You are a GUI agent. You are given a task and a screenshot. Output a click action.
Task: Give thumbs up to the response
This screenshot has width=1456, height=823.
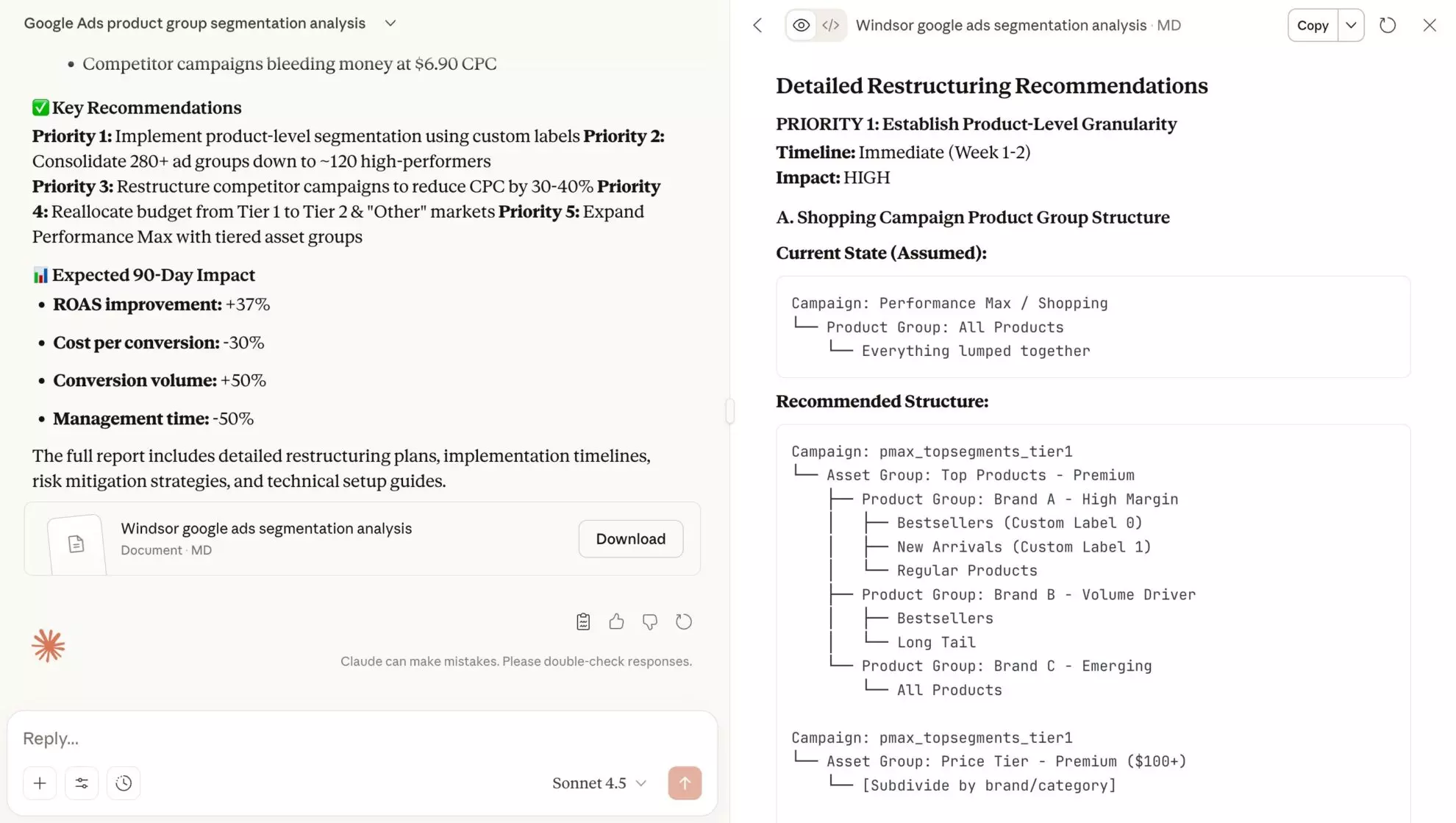click(x=616, y=621)
